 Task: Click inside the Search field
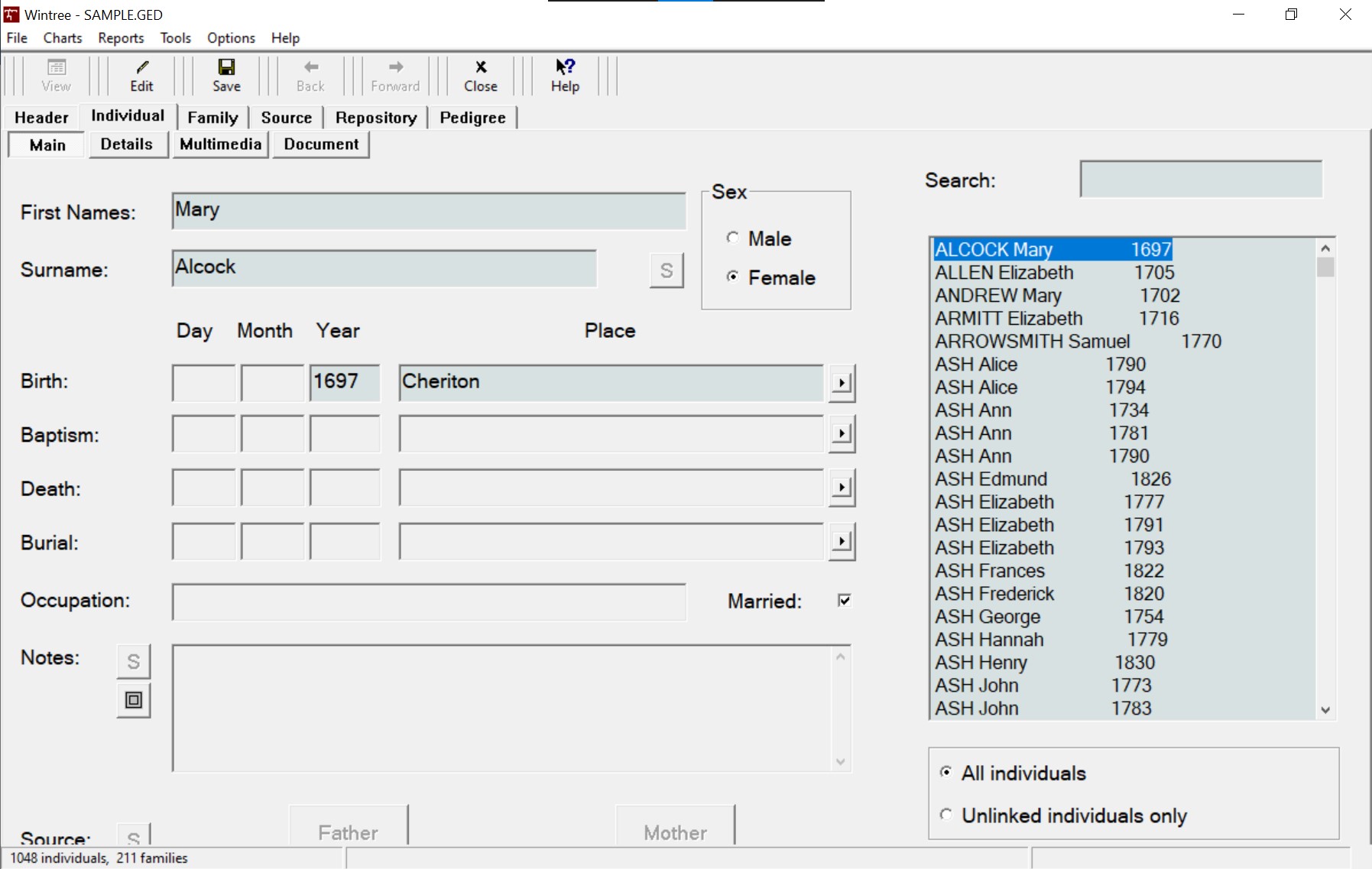coord(1199,179)
